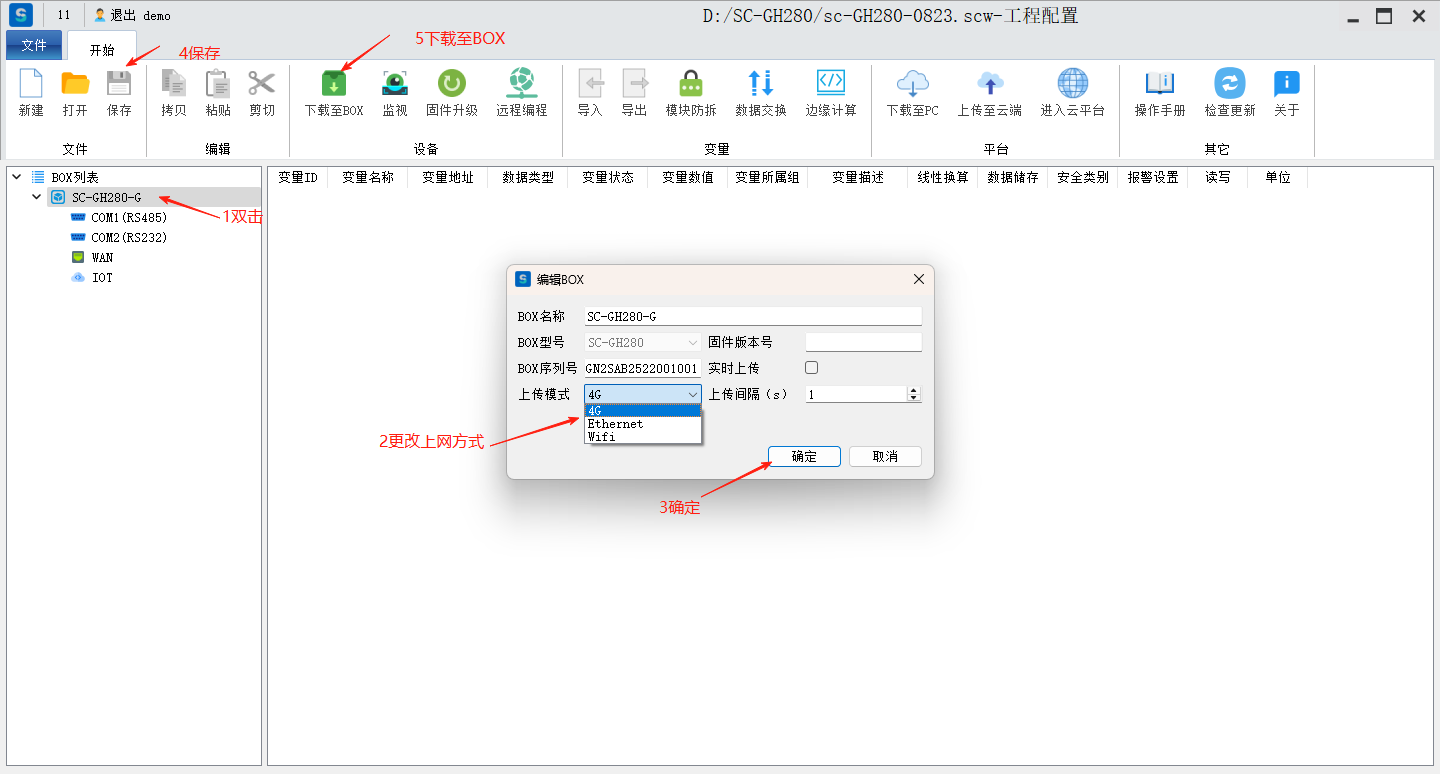Click the 取消 button in dialog
The height and width of the screenshot is (774, 1440).
point(885,456)
